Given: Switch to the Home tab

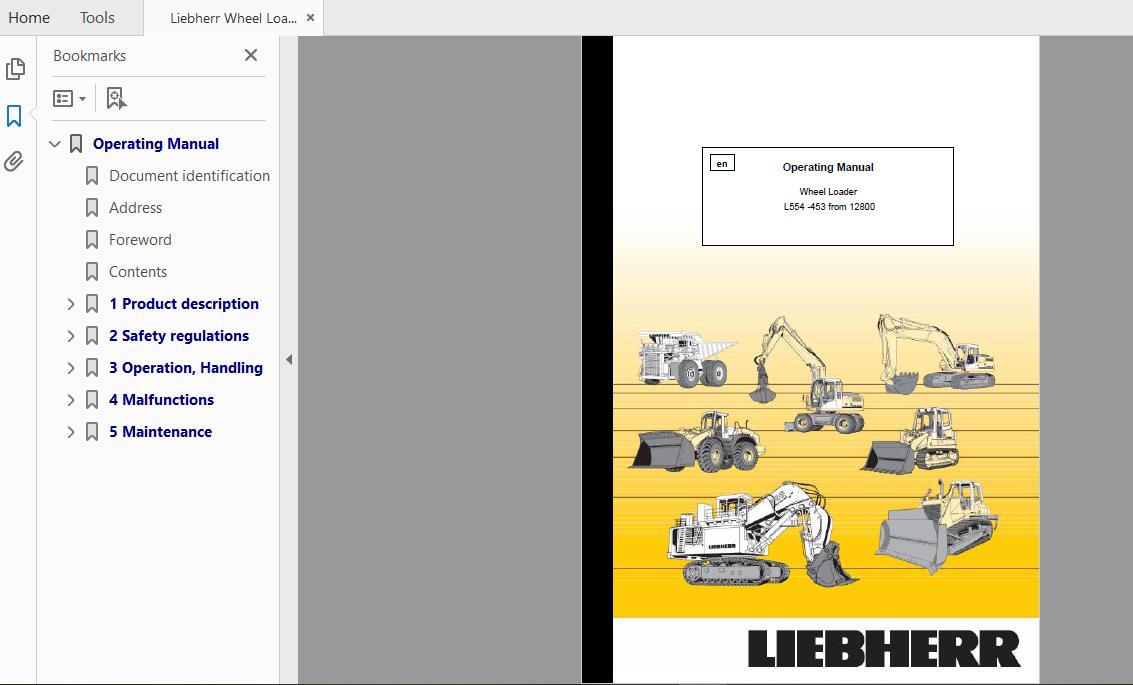Looking at the screenshot, I should point(29,17).
